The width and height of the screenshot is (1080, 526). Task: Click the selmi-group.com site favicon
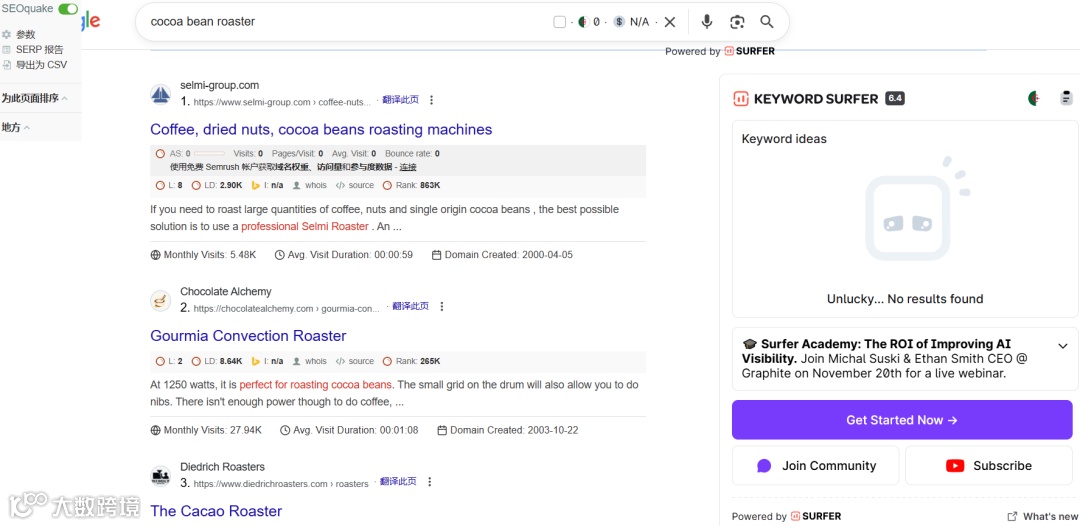click(x=160, y=94)
